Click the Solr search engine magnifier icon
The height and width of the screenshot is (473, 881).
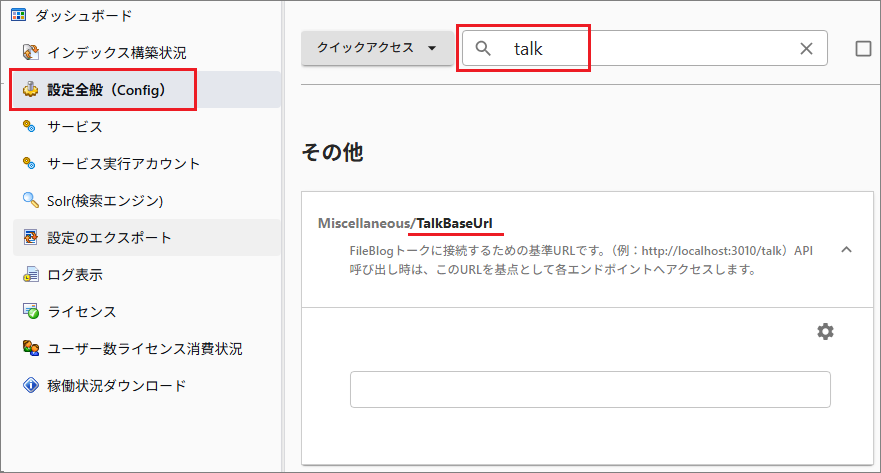(30, 200)
